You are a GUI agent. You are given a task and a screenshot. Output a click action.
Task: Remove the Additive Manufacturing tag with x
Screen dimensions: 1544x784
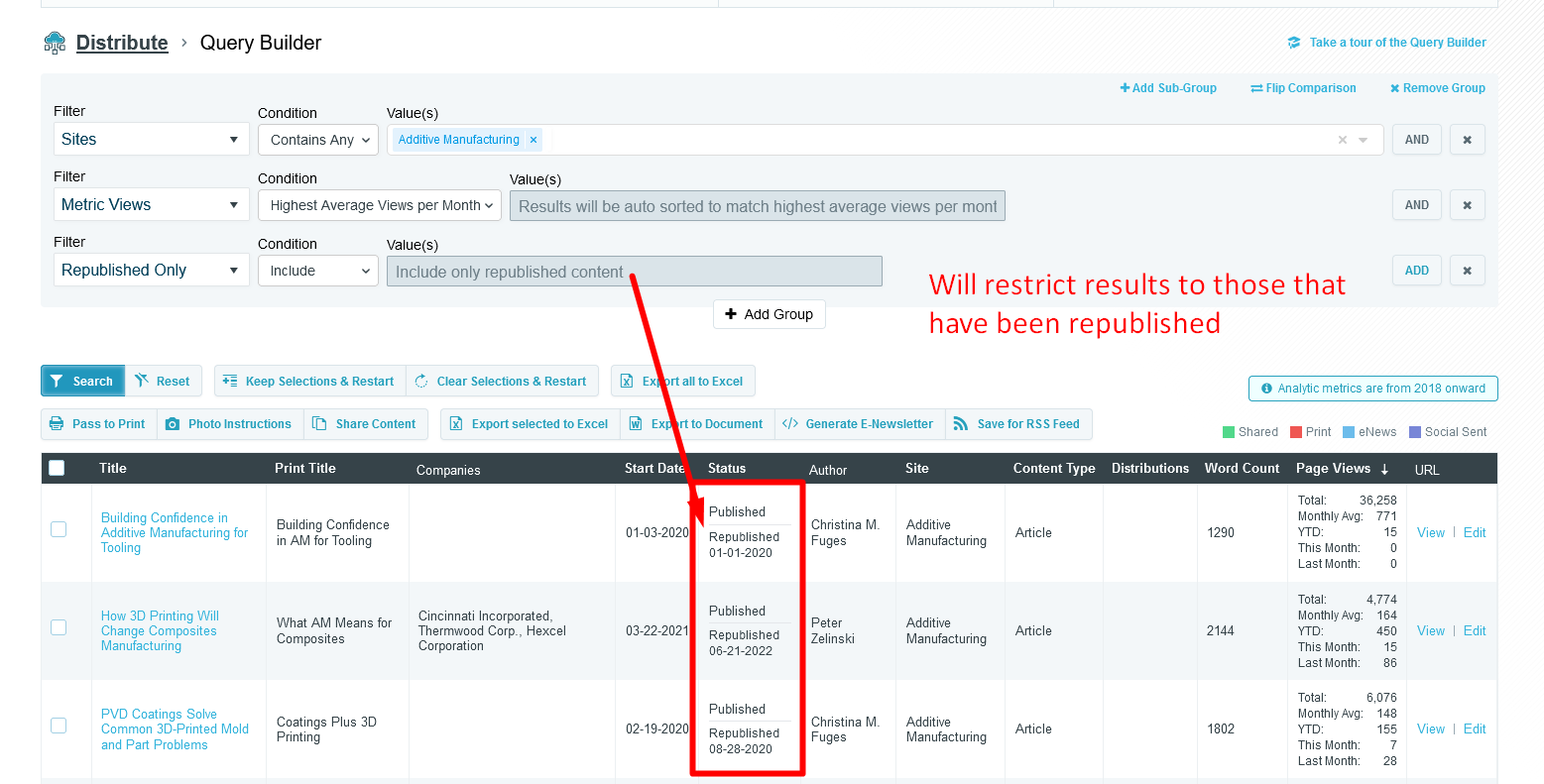click(534, 140)
